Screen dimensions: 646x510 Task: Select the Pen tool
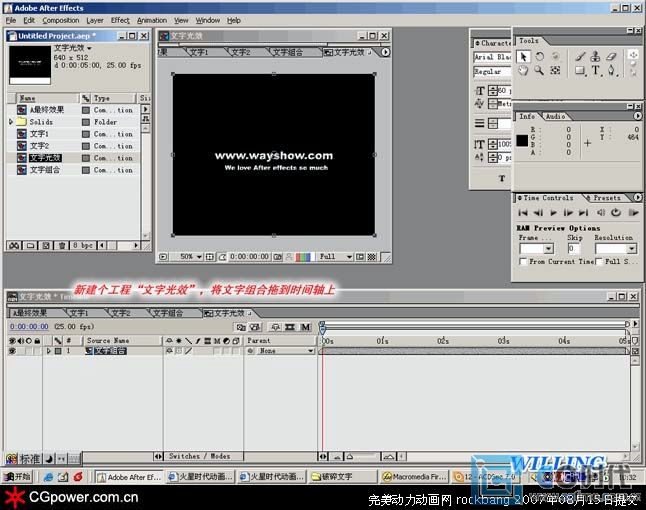click(611, 71)
